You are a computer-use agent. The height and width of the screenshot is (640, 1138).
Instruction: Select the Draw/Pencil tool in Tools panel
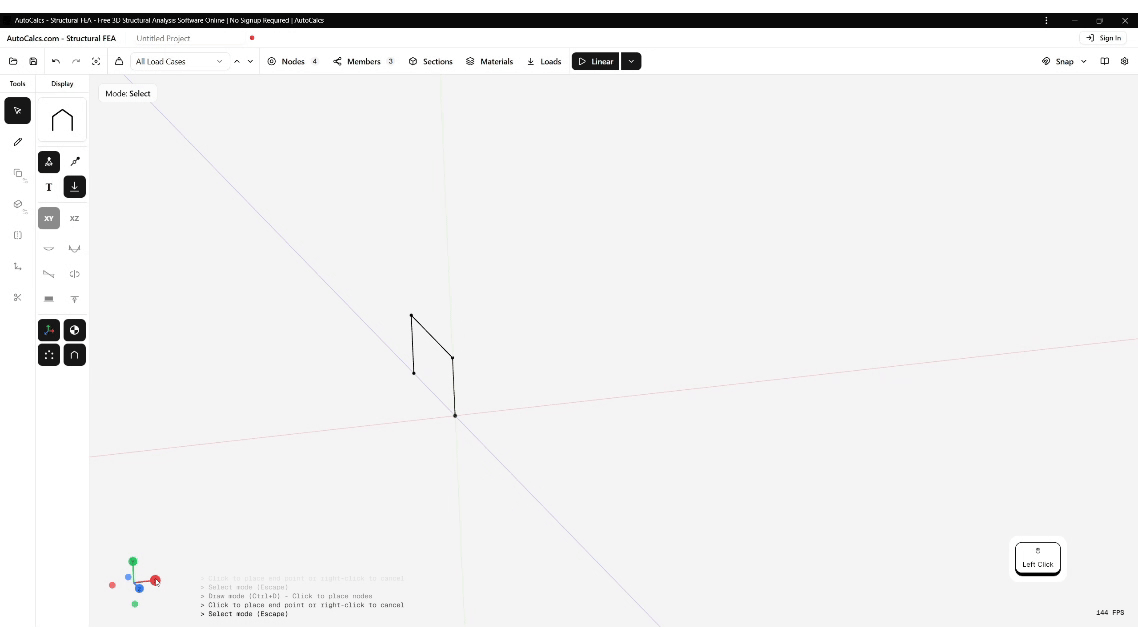[17, 141]
